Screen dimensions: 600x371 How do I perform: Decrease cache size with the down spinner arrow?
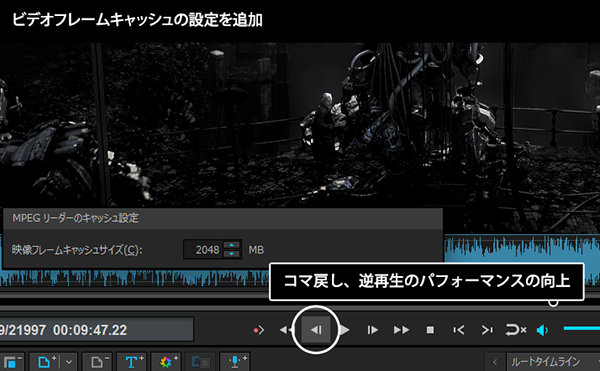pyautogui.click(x=232, y=254)
